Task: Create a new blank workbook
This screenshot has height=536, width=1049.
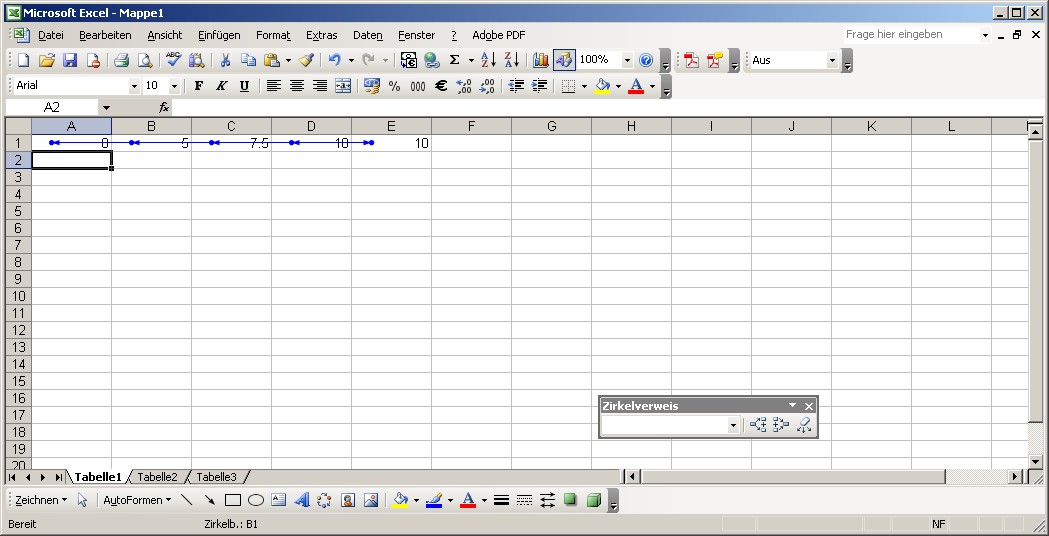Action: pyautogui.click(x=23, y=60)
